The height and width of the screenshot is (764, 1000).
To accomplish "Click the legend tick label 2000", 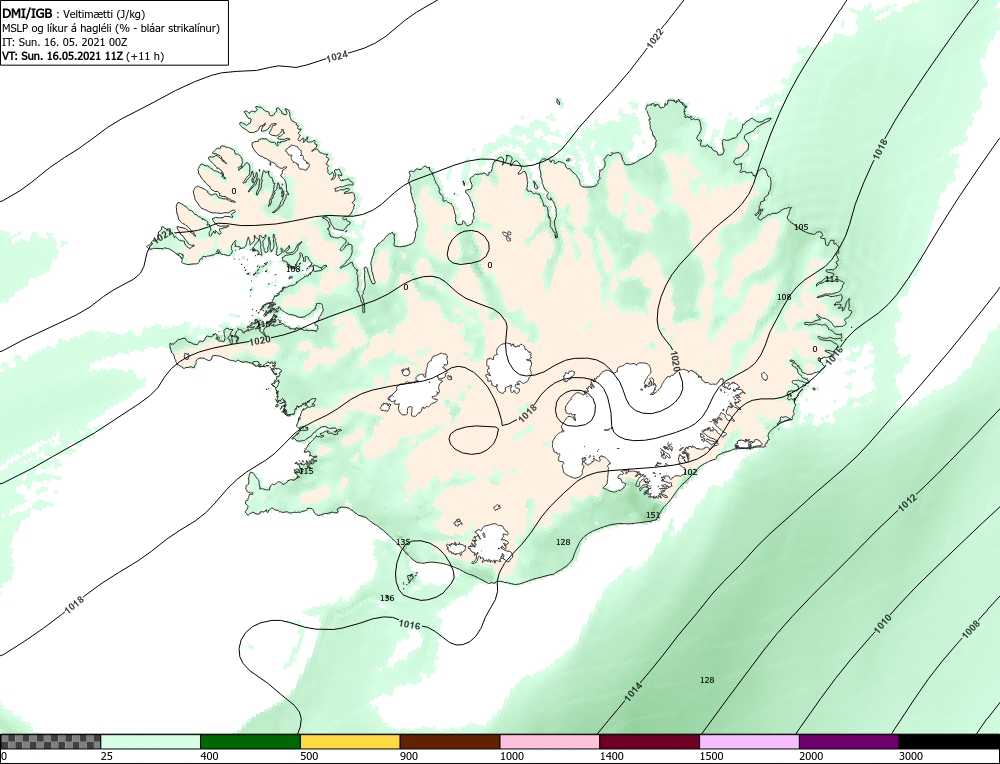I will point(810,756).
